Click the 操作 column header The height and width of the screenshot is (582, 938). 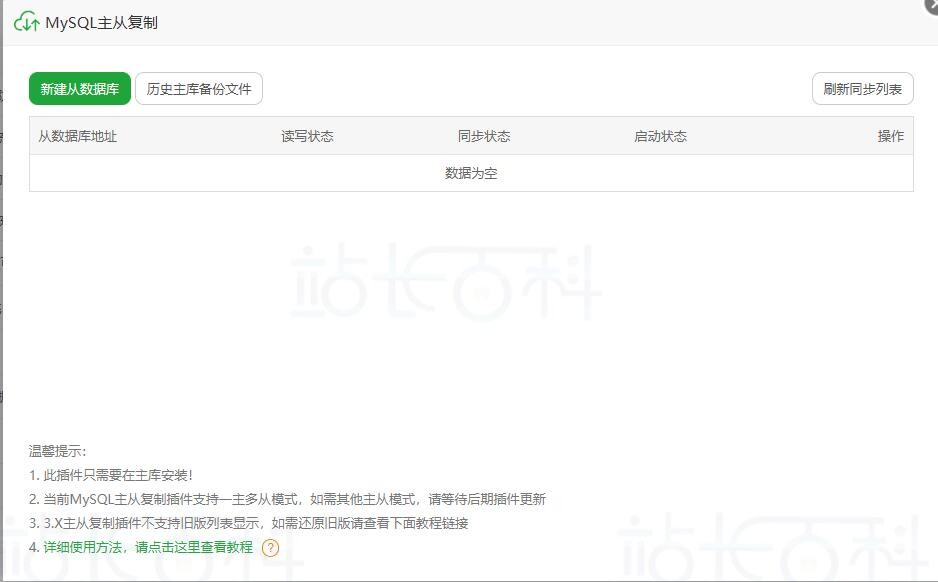coord(890,136)
